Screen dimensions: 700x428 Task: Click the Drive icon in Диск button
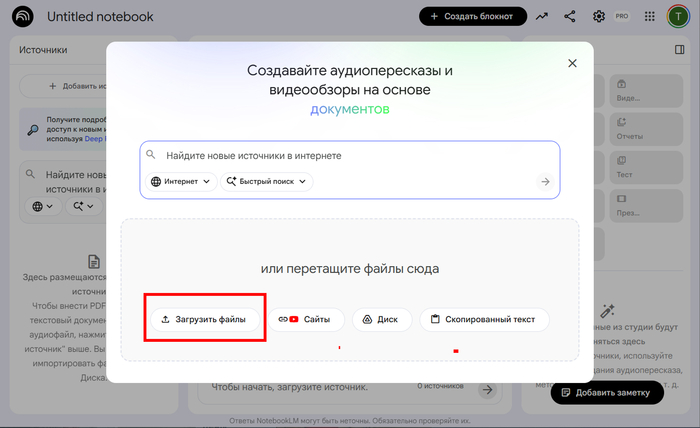coord(367,320)
